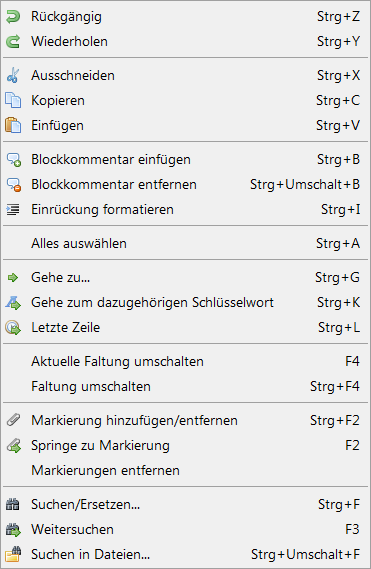This screenshot has width=371, height=569.
Task: Click the scissors icon for Ausschneiden
Action: 13,75
